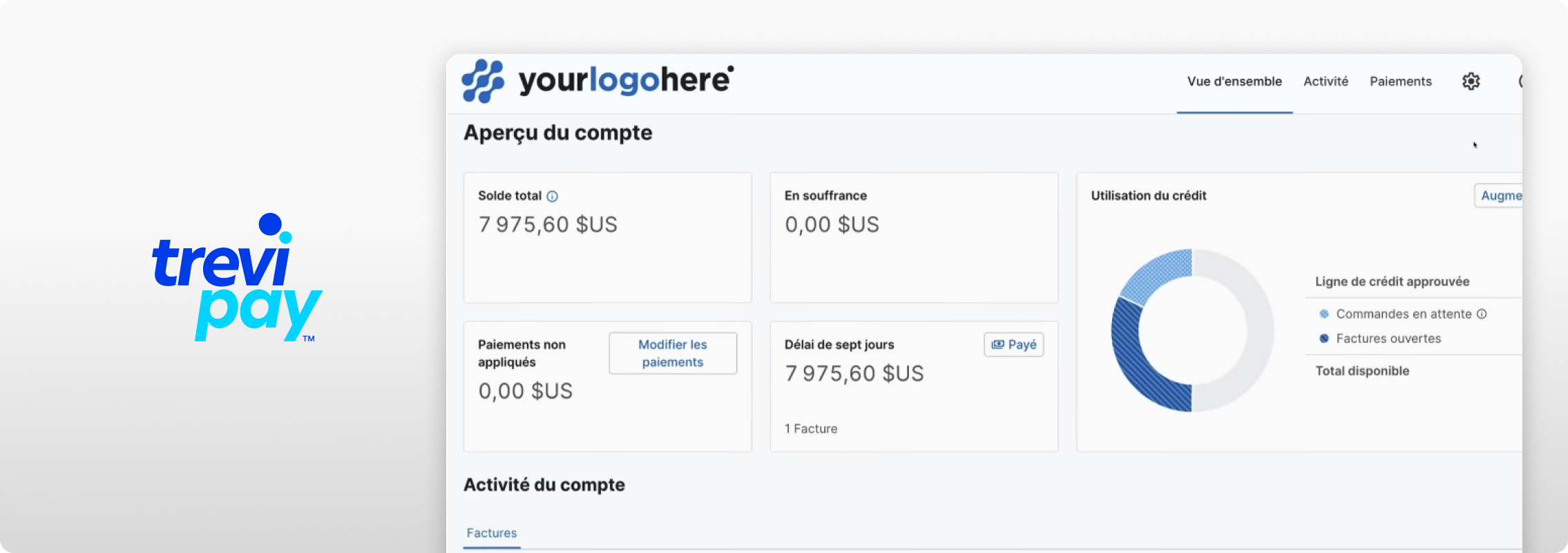Click the Commandes en attente legend dot

pyautogui.click(x=1324, y=314)
